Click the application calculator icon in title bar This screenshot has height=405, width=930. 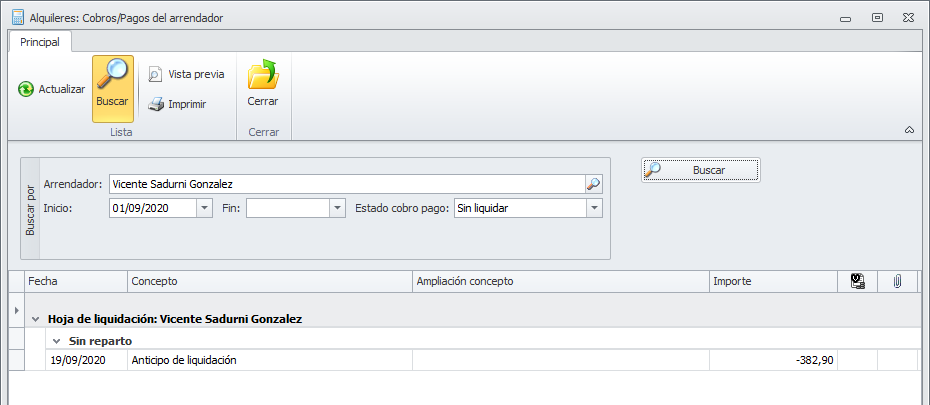coord(18,18)
